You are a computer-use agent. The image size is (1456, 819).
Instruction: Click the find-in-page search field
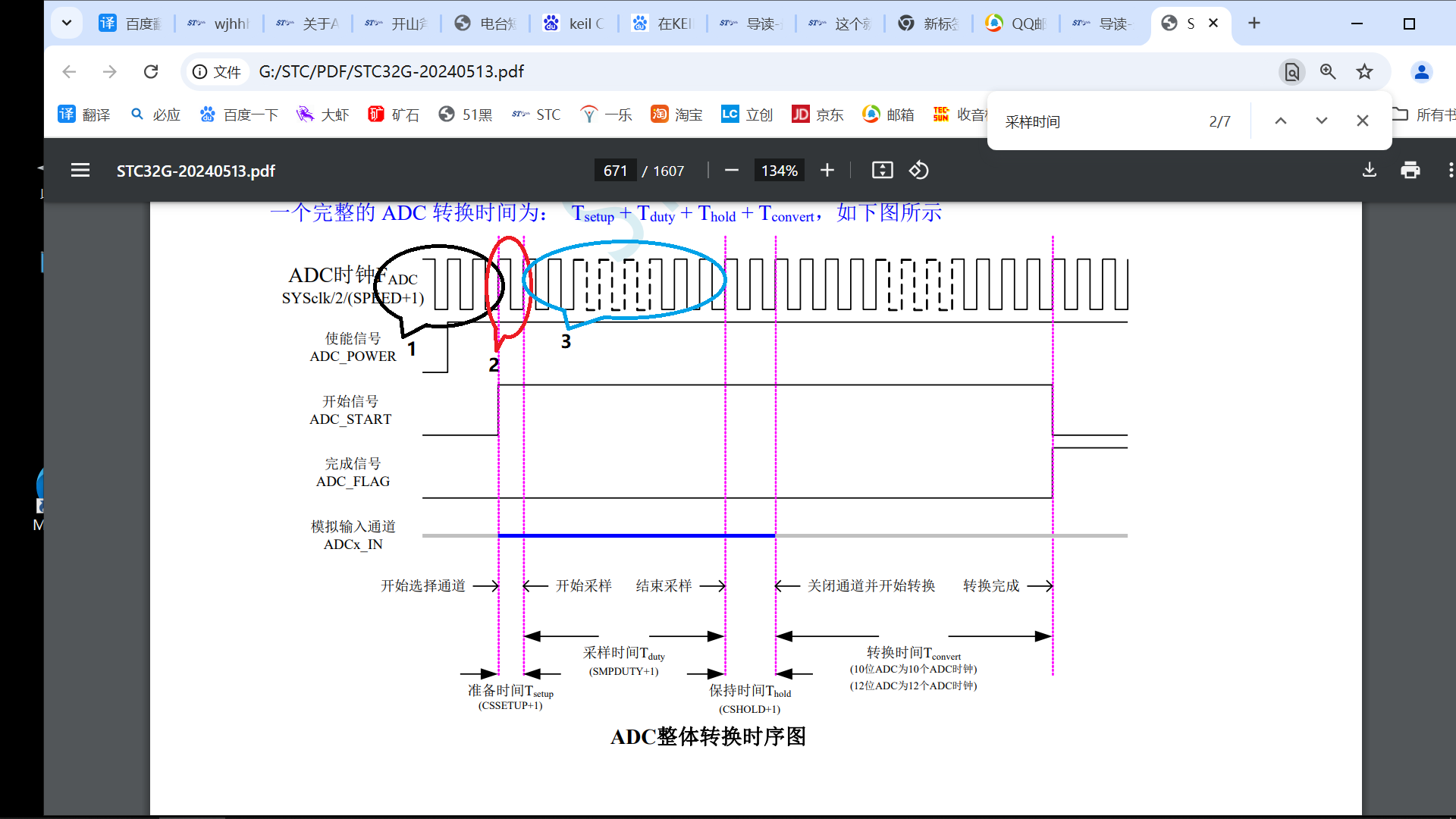(1100, 121)
